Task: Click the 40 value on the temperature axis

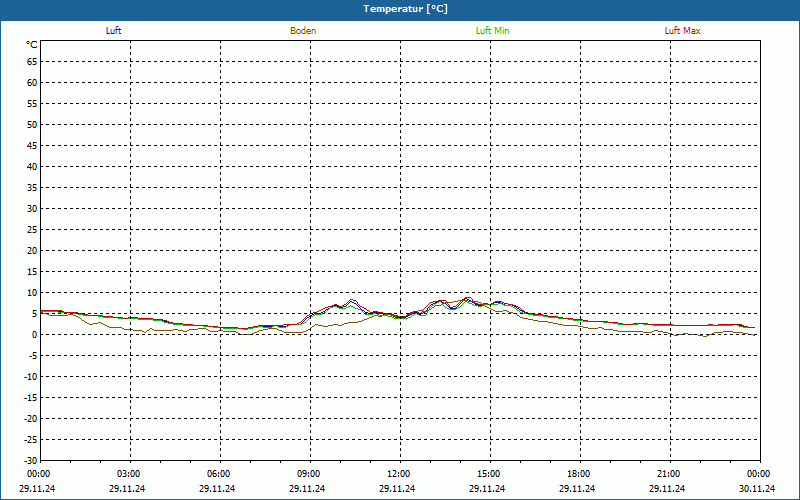Action: [32, 167]
